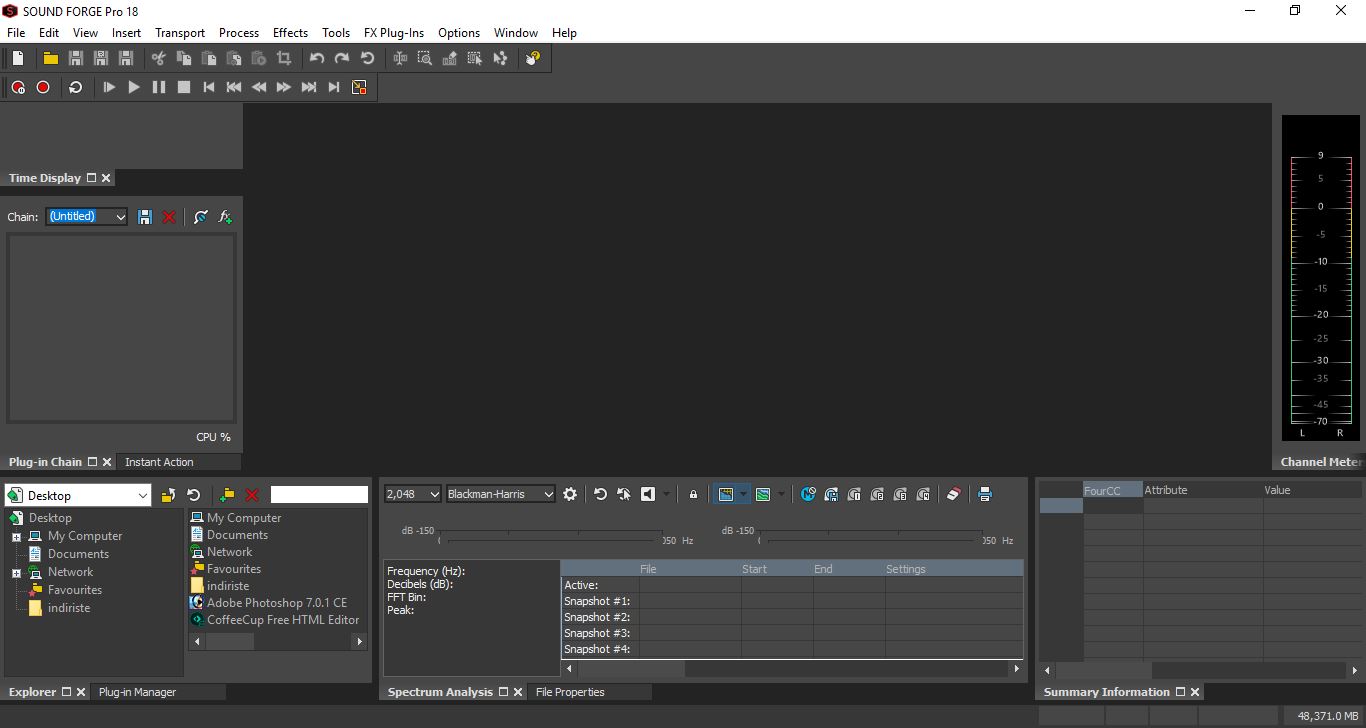The width and height of the screenshot is (1366, 728).
Task: Open the FX Plug-Ins menu
Action: (x=394, y=33)
